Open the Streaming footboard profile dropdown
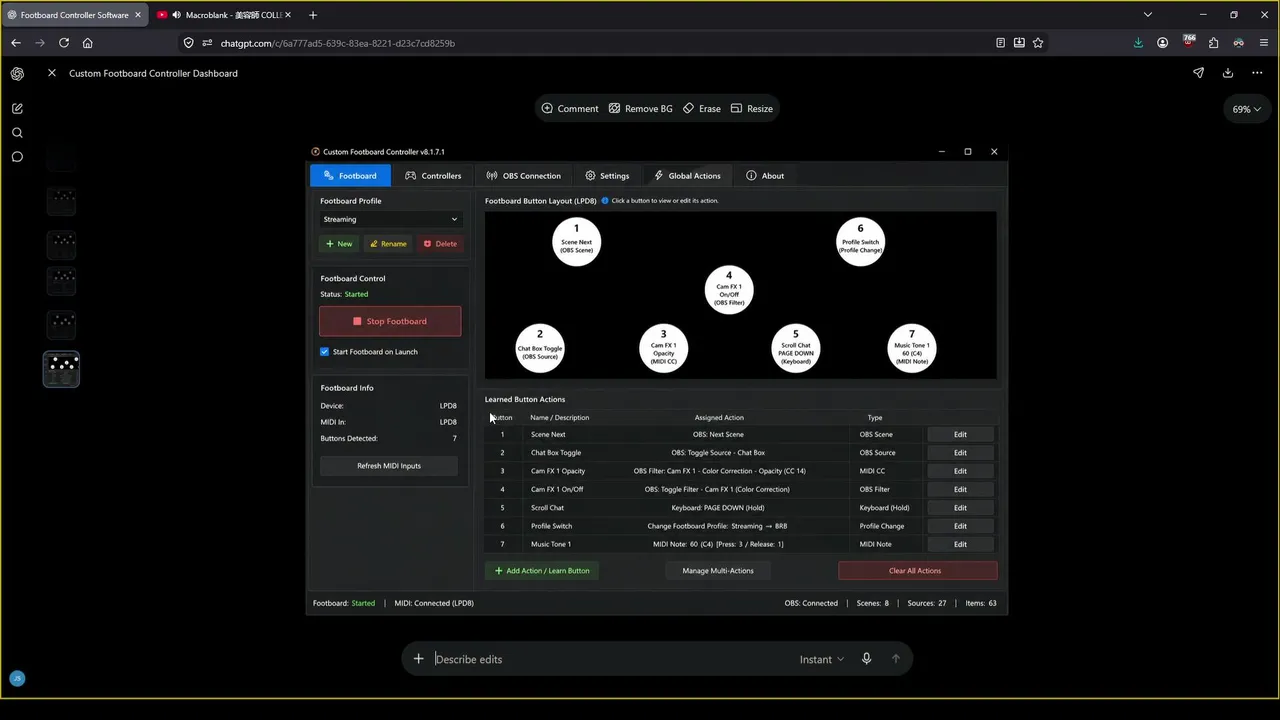This screenshot has width=1280, height=720. pos(390,219)
